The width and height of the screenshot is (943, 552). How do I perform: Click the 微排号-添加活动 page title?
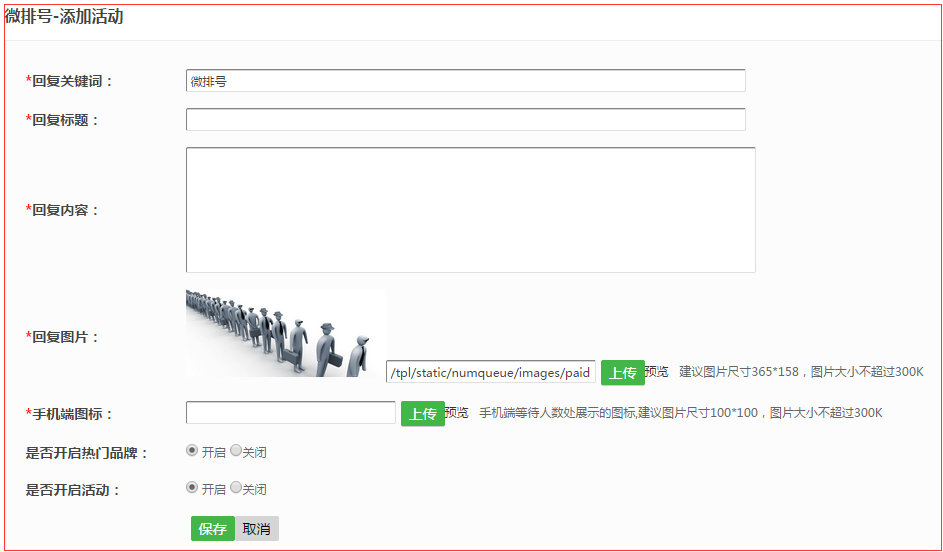tap(64, 16)
